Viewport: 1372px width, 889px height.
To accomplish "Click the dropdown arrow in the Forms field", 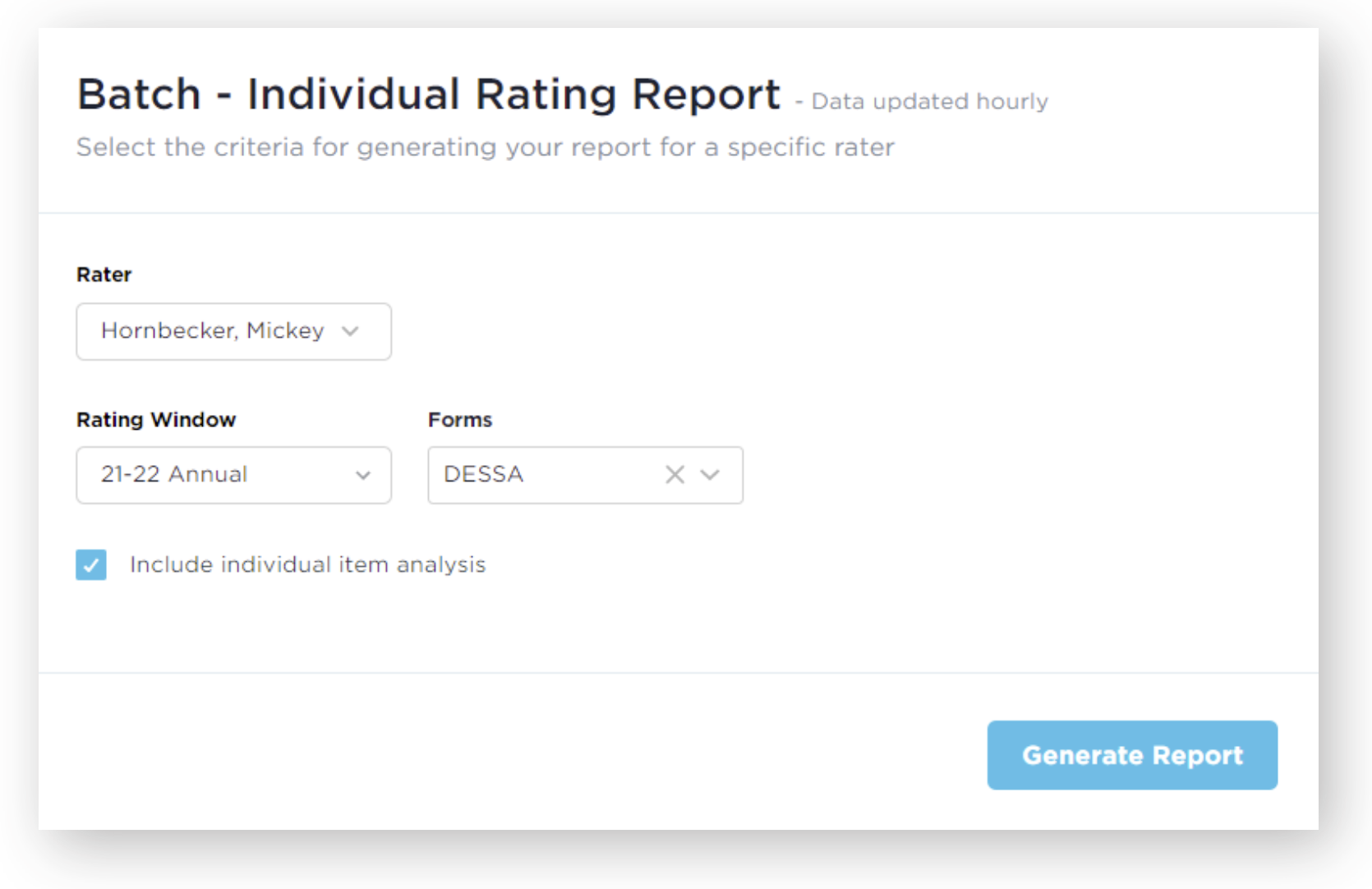I will click(711, 475).
